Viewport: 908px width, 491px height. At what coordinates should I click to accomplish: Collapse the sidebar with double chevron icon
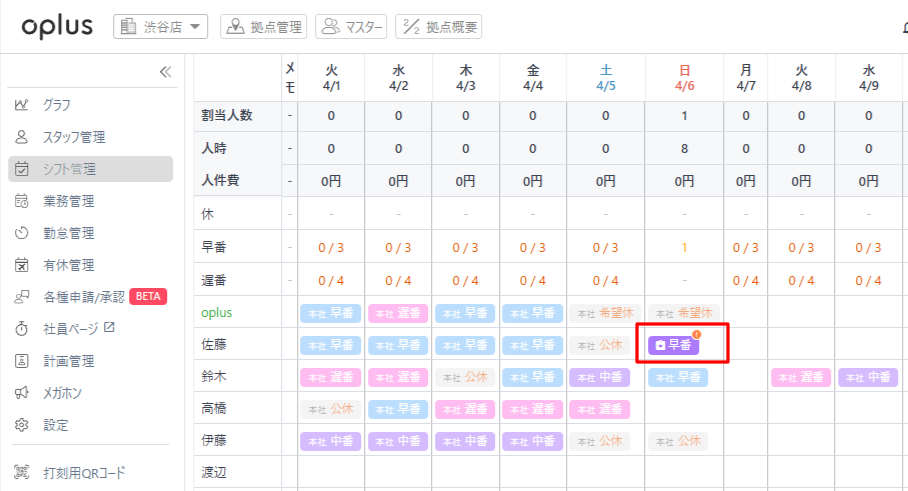click(166, 72)
